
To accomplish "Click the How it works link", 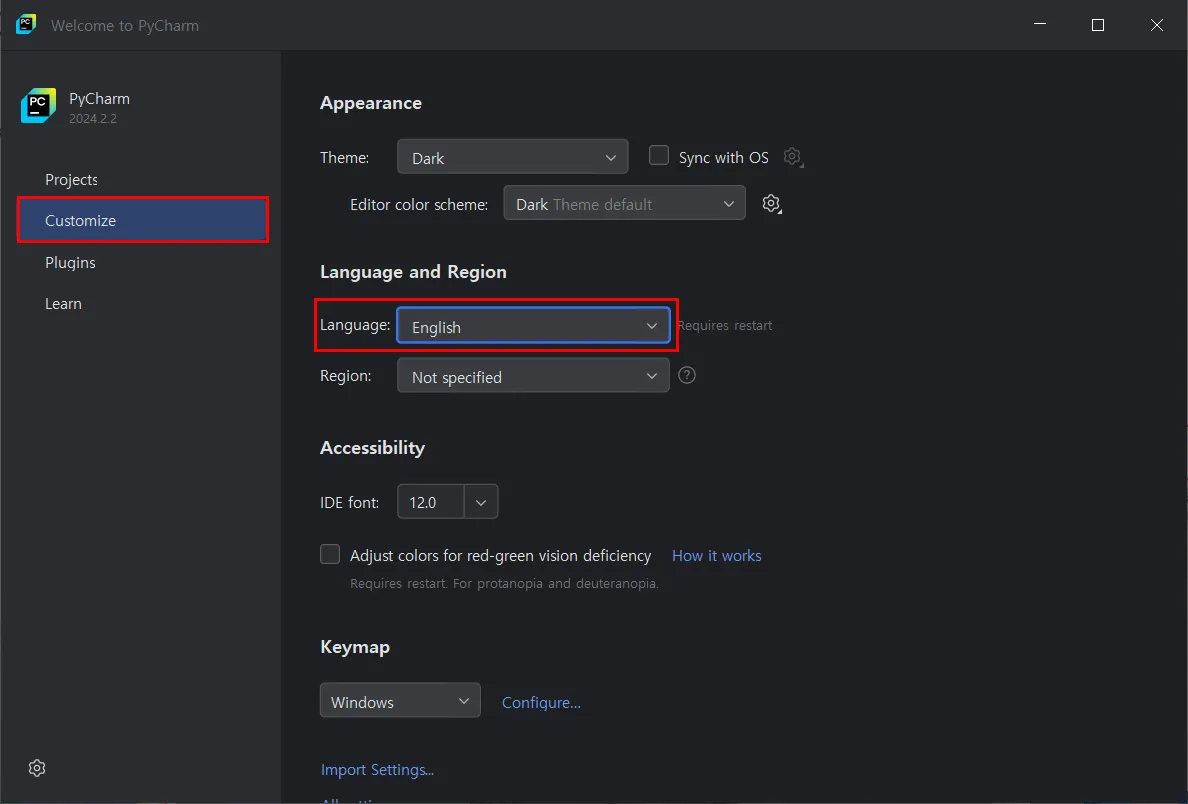I will [716, 555].
